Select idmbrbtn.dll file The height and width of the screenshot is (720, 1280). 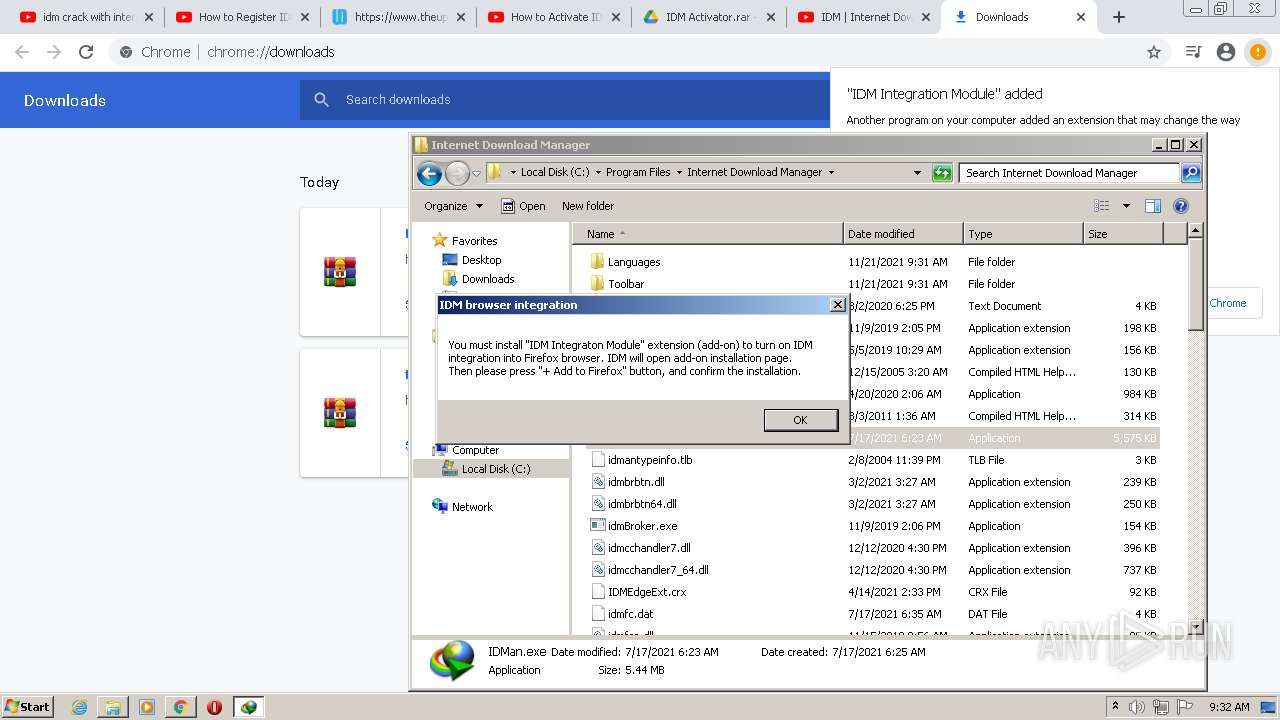636,482
